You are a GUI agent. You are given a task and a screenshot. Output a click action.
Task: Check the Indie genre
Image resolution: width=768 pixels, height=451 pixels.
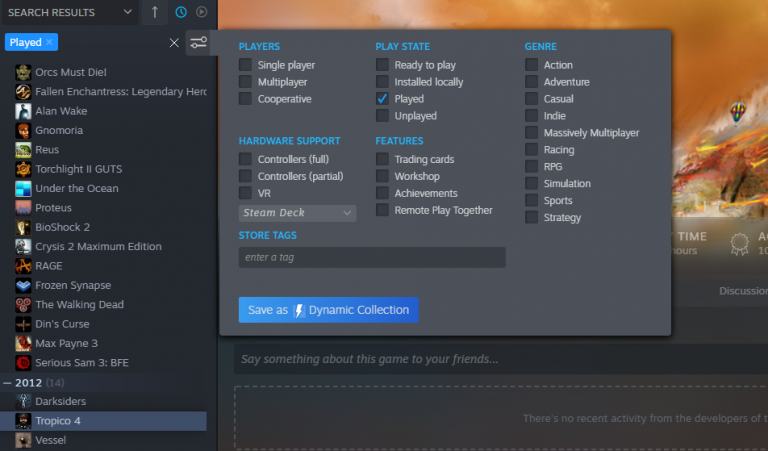[x=531, y=116]
